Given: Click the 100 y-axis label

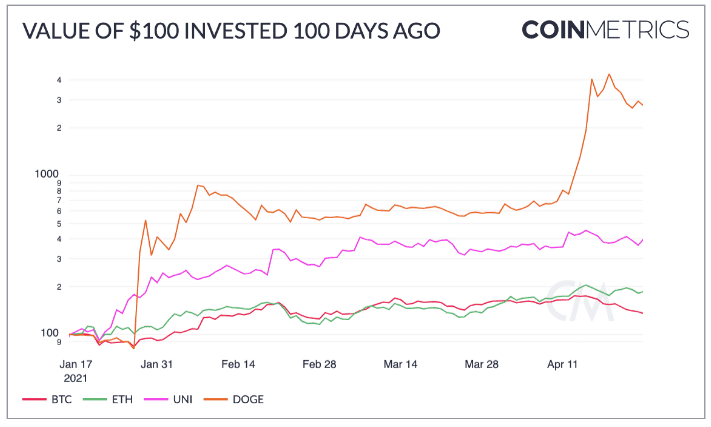Looking at the screenshot, I should pos(49,333).
